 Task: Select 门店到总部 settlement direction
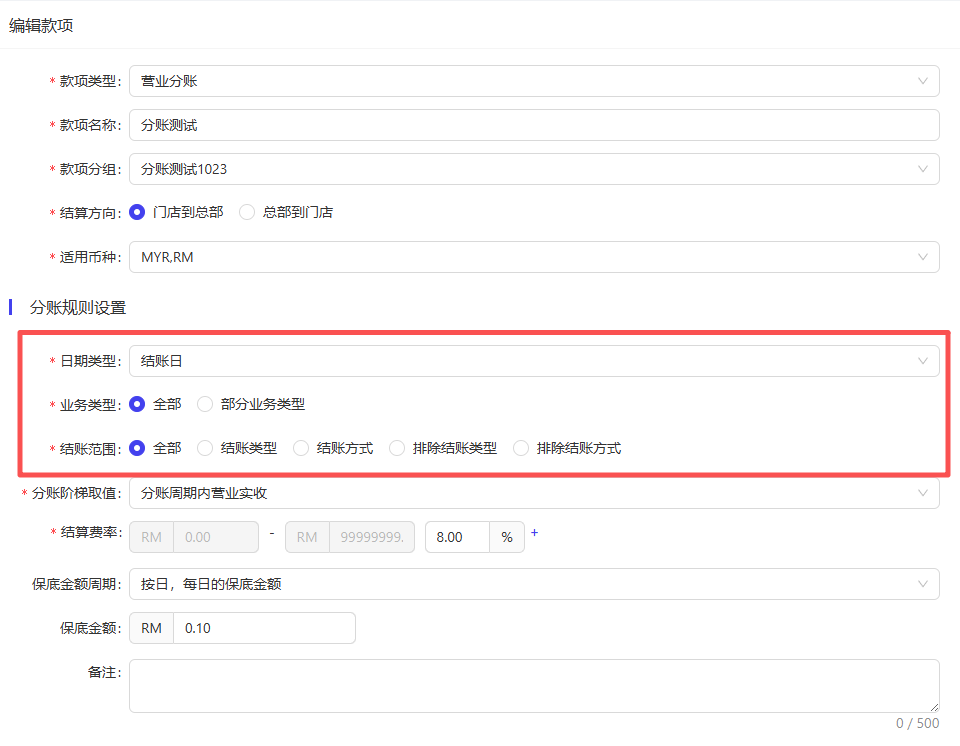pyautogui.click(x=138, y=212)
